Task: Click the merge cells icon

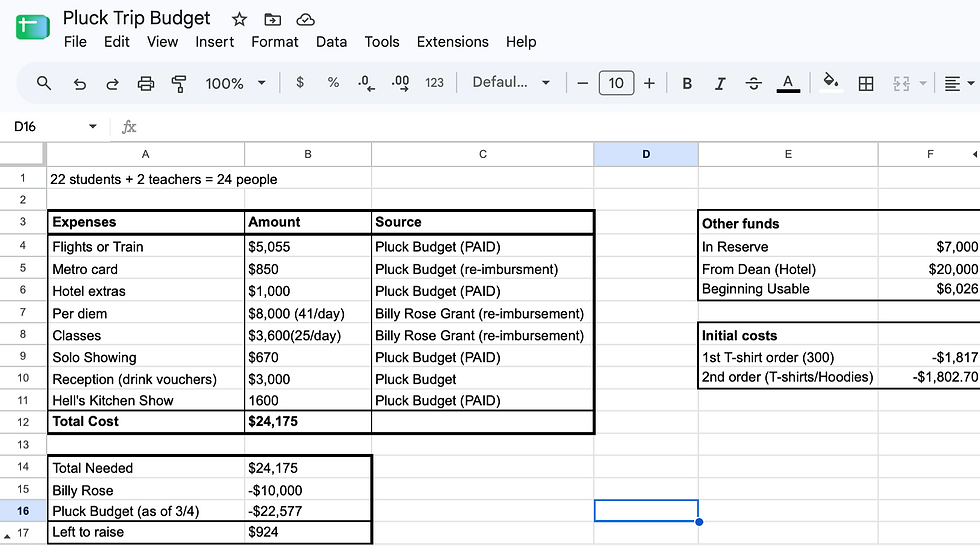Action: (901, 83)
